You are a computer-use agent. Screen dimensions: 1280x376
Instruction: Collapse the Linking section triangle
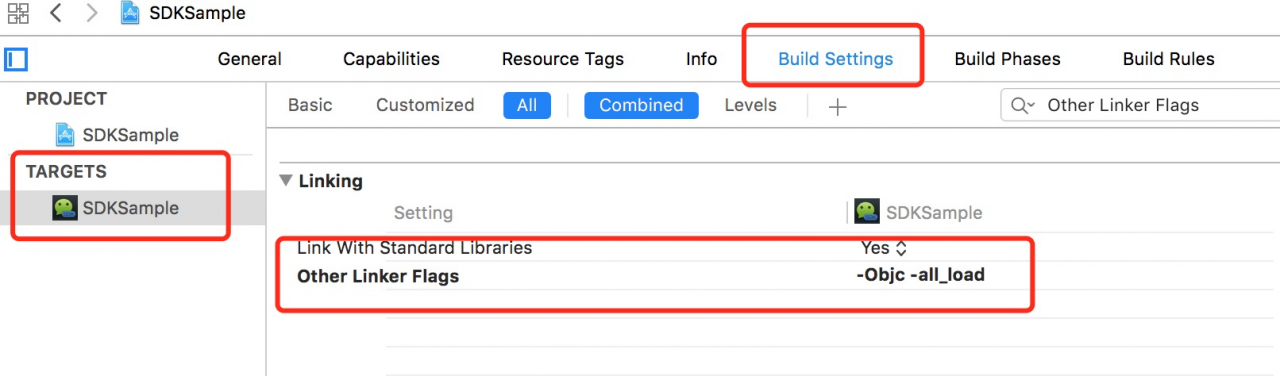coord(286,181)
